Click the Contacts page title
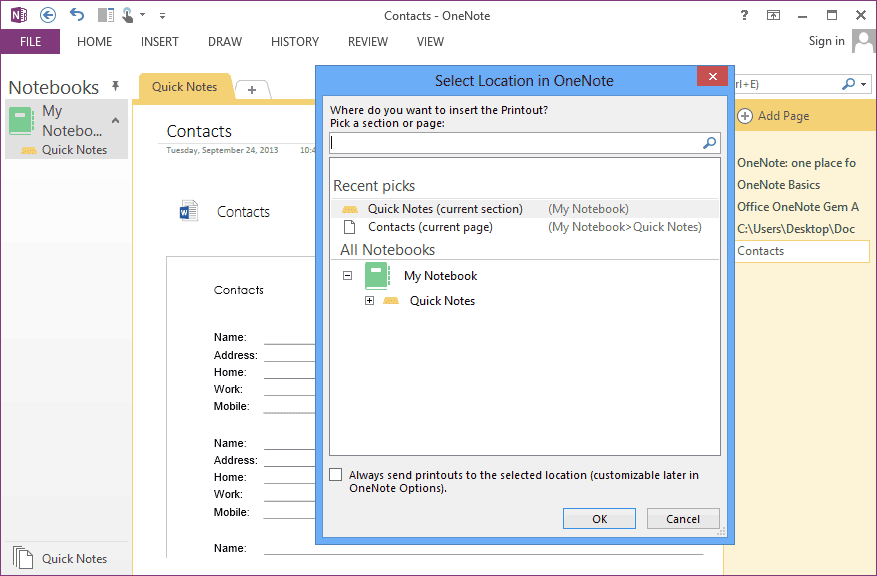The height and width of the screenshot is (576, 877). [199, 131]
